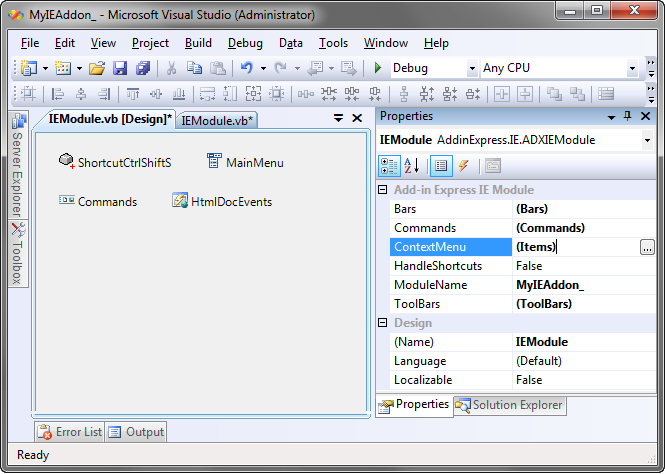Viewport: 665px width, 474px height.
Task: Click the Bring to Front icon
Action: (554, 94)
